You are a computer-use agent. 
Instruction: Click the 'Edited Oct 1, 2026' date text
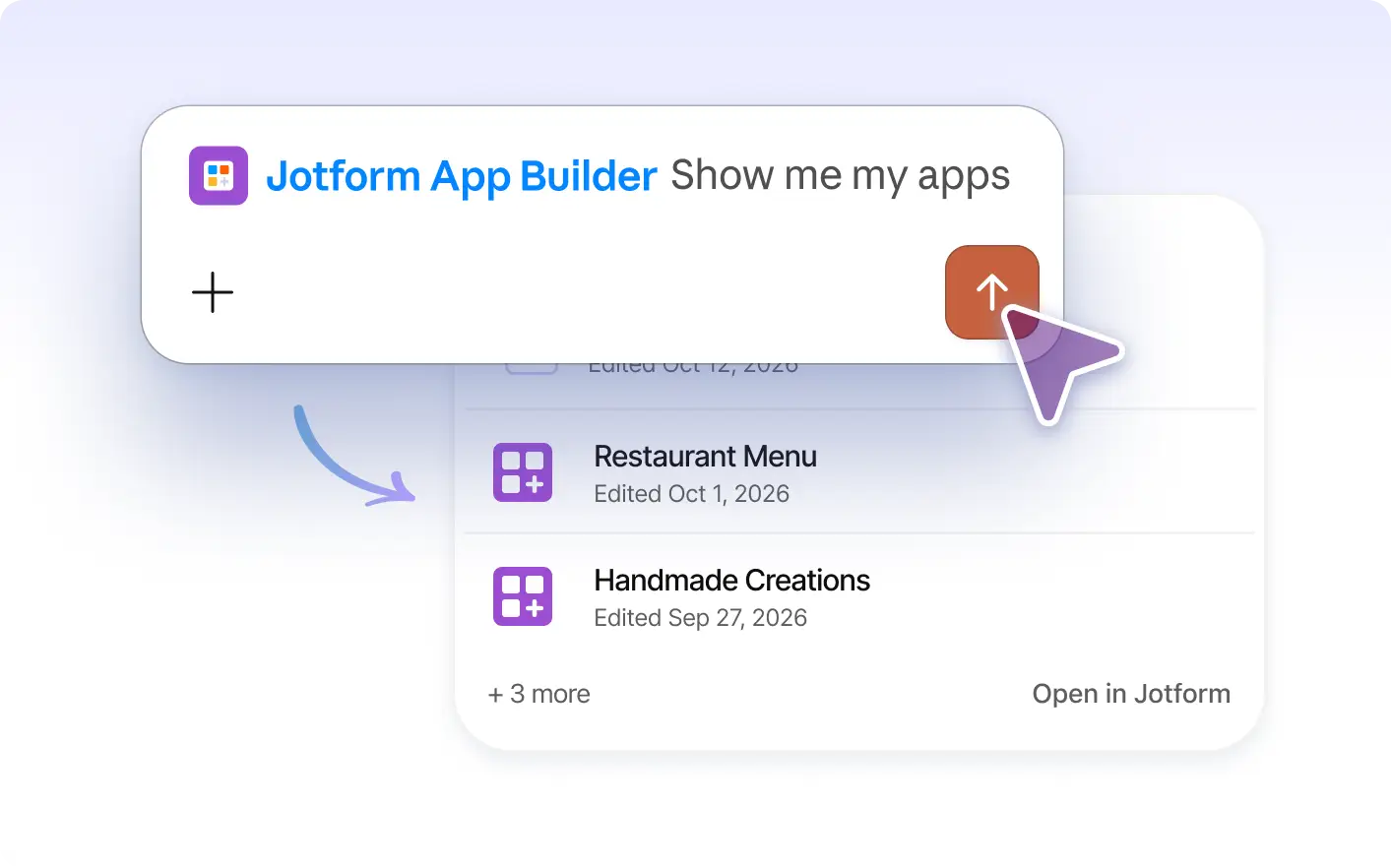click(x=692, y=494)
